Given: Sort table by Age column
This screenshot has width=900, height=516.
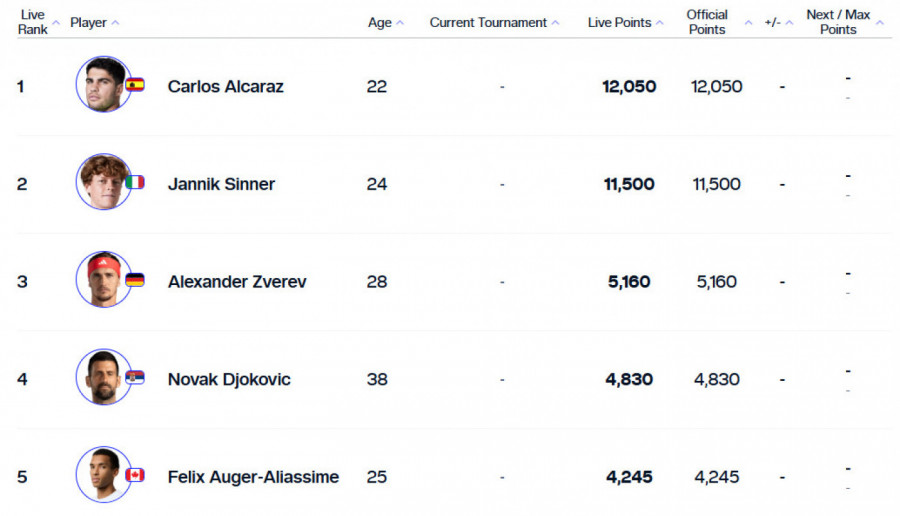Looking at the screenshot, I should 400,23.
